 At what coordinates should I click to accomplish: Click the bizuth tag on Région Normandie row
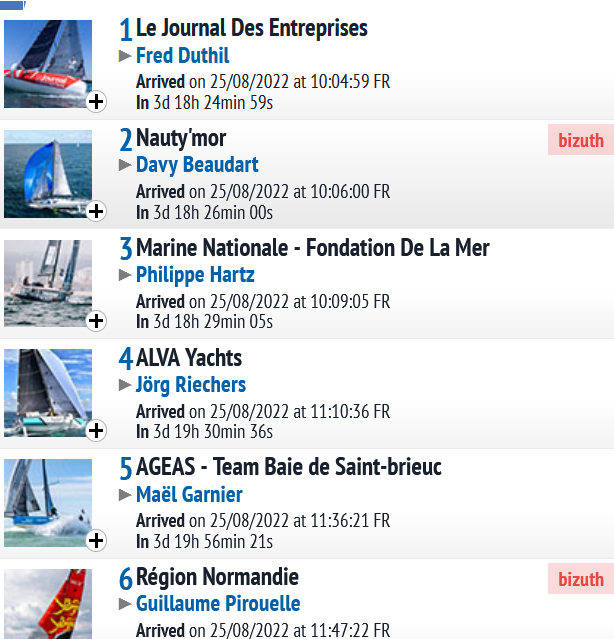pyautogui.click(x=581, y=579)
